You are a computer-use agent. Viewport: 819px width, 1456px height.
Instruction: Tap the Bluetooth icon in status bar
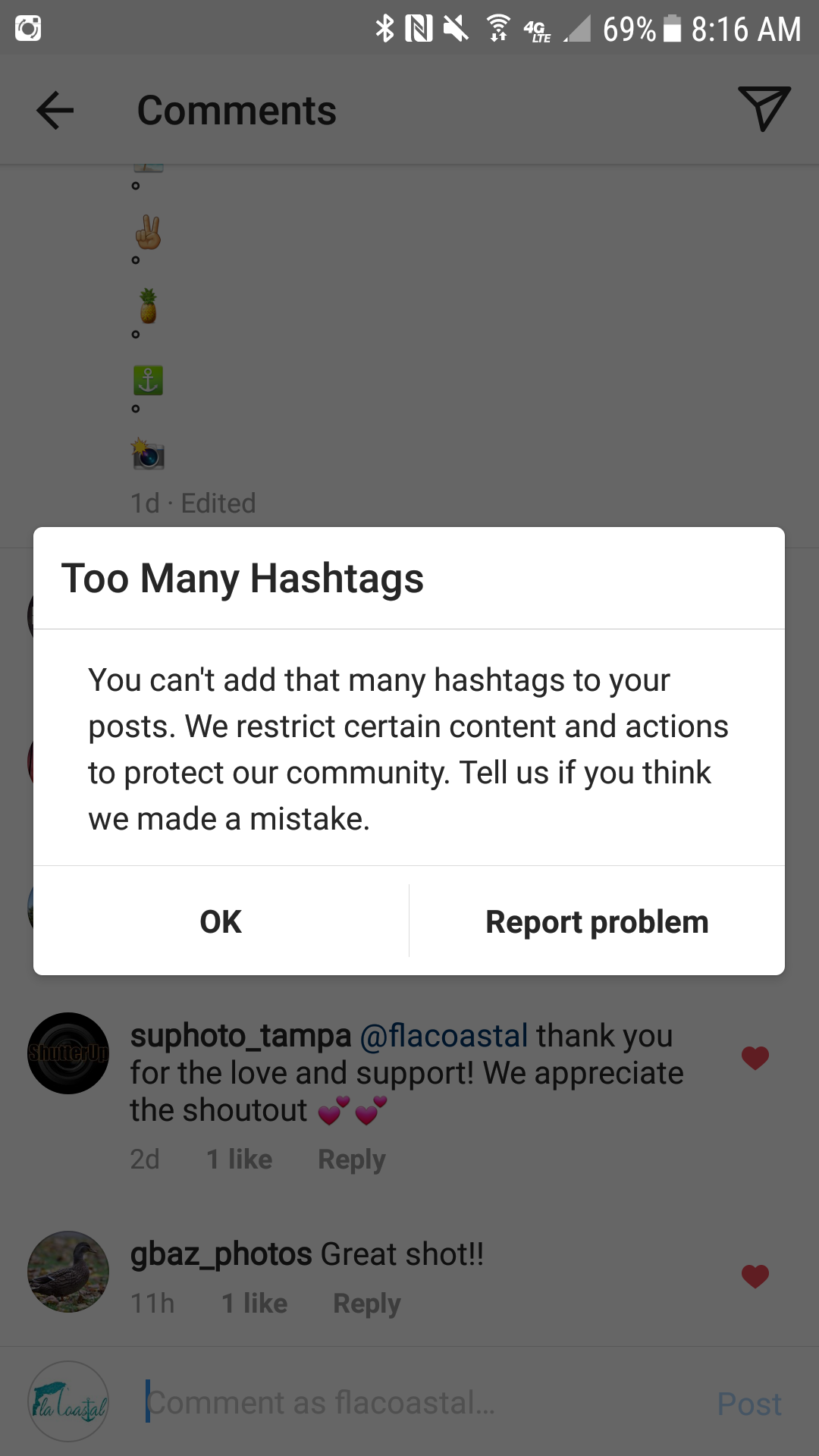point(385,29)
